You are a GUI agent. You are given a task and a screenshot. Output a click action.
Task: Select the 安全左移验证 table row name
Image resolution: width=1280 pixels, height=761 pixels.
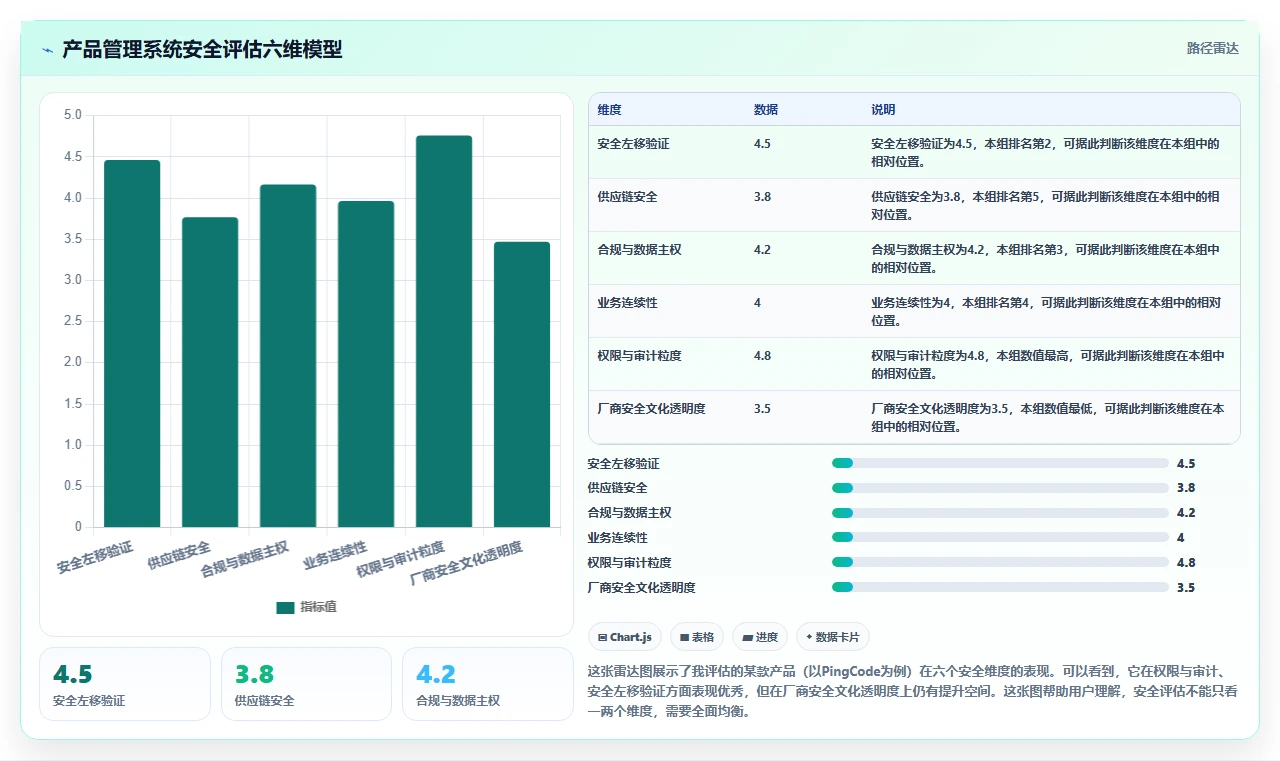tap(633, 144)
